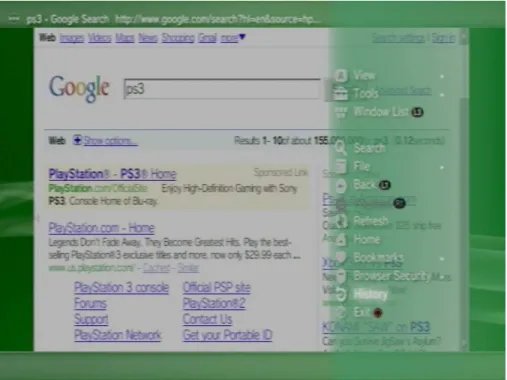This screenshot has height=380, width=507.
Task: Go Home using the house icon
Action: pos(341,239)
